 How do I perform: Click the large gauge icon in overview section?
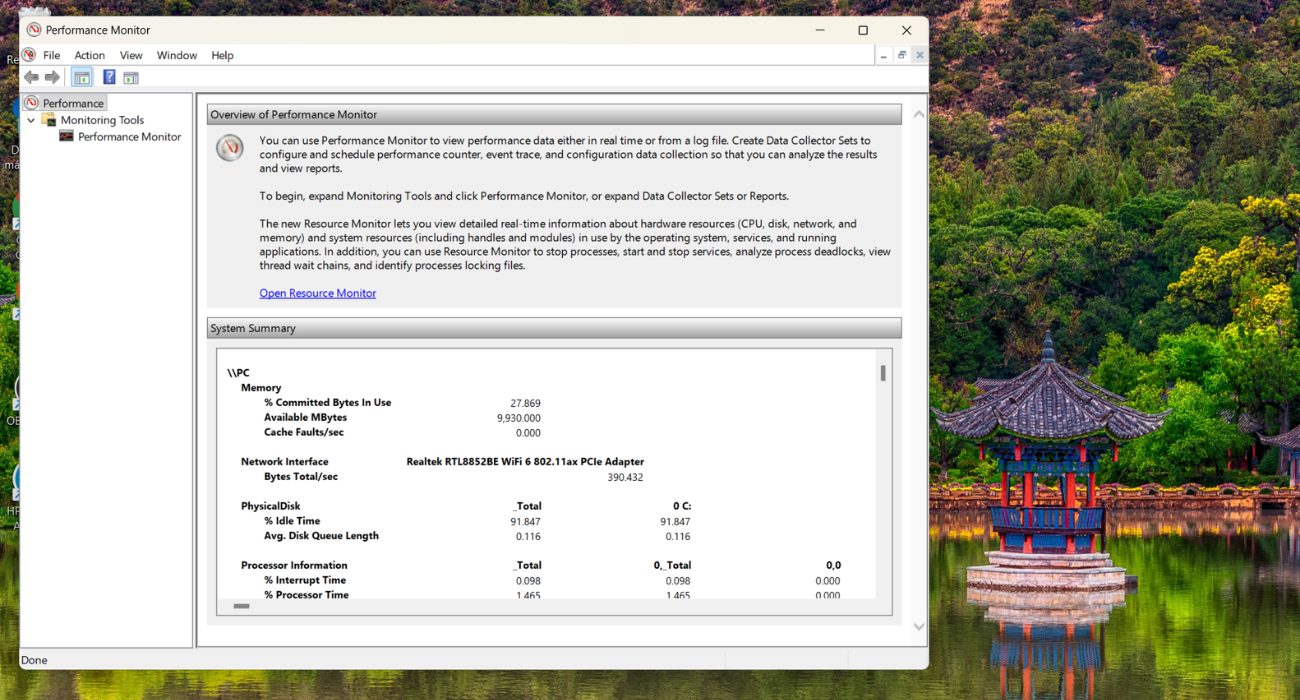tap(230, 148)
